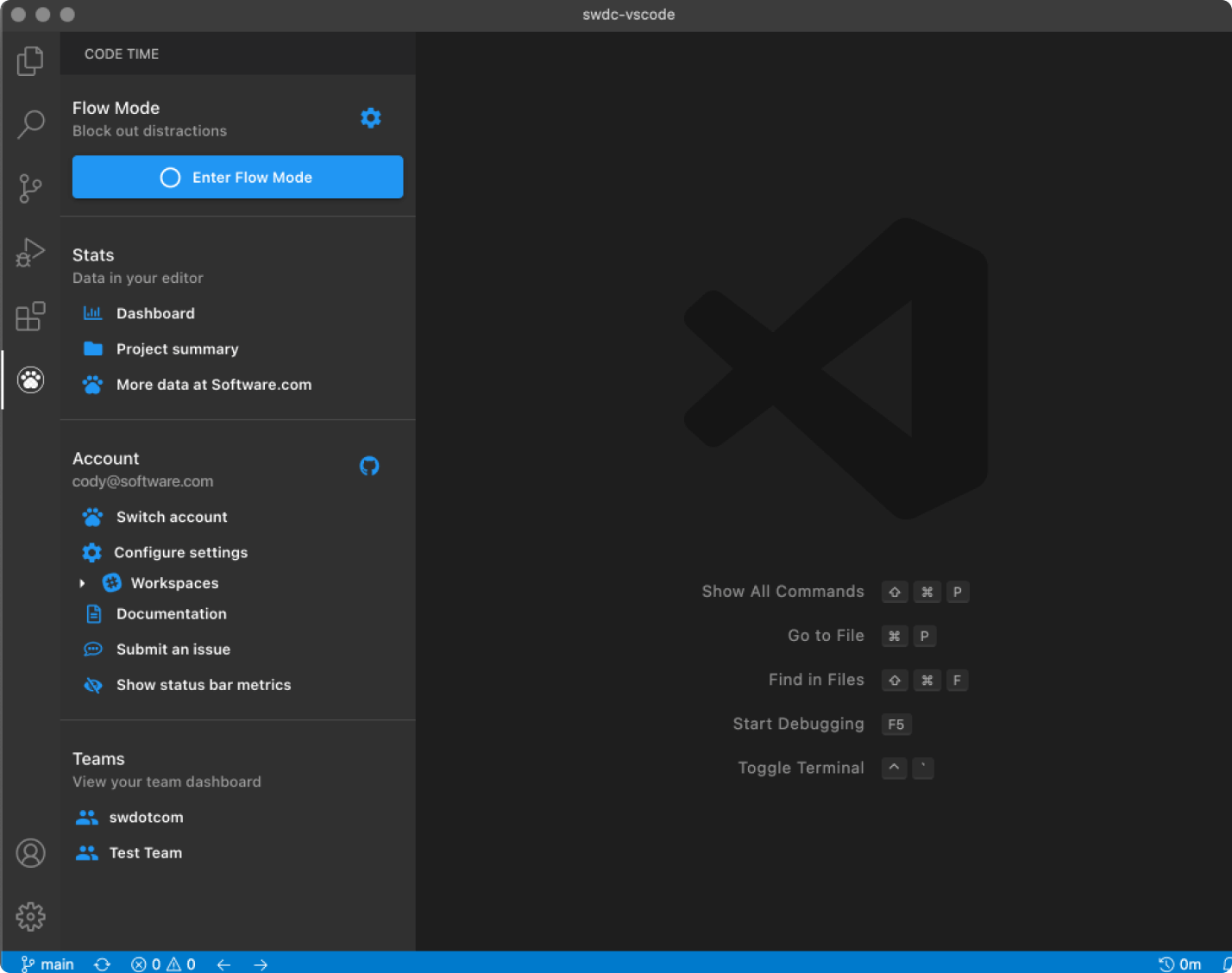1232x973 pixels.
Task: Click the CODE TIME panel title
Action: pos(122,53)
